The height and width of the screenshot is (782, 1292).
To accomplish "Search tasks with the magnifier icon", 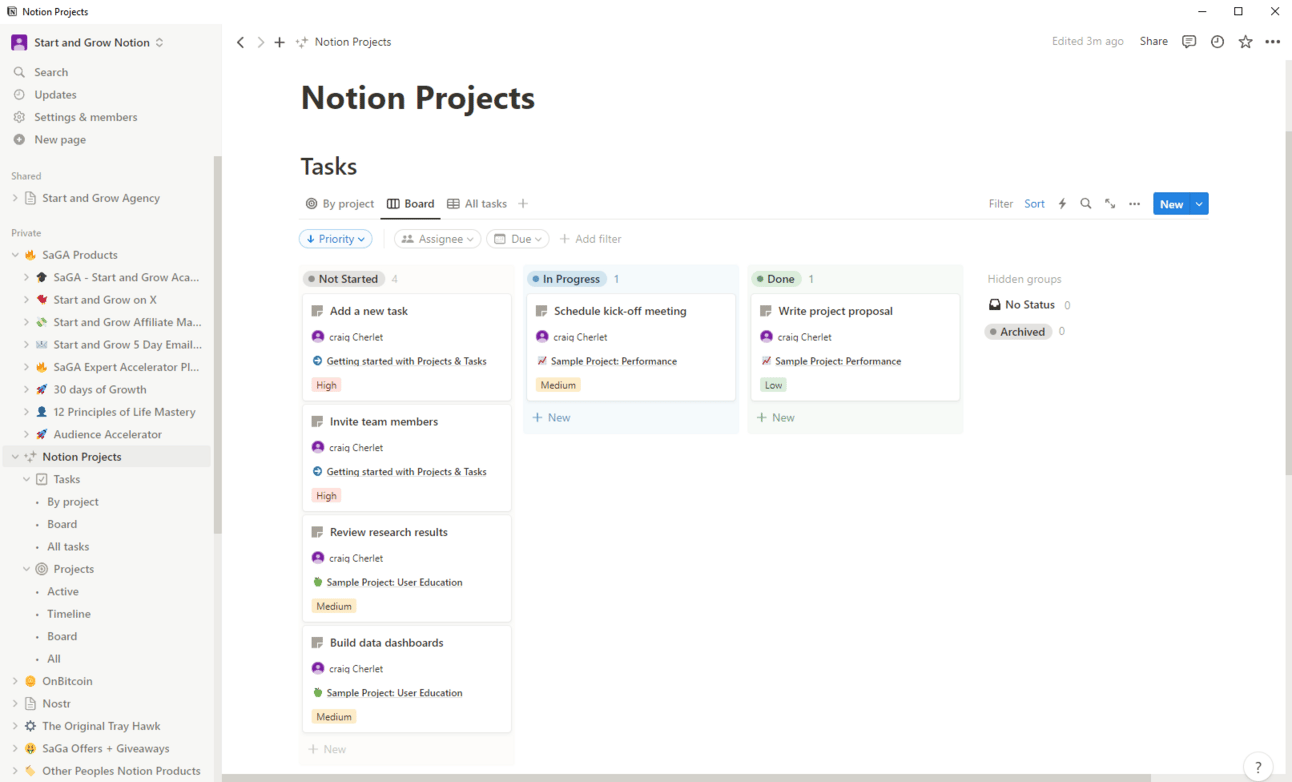I will tap(1086, 204).
